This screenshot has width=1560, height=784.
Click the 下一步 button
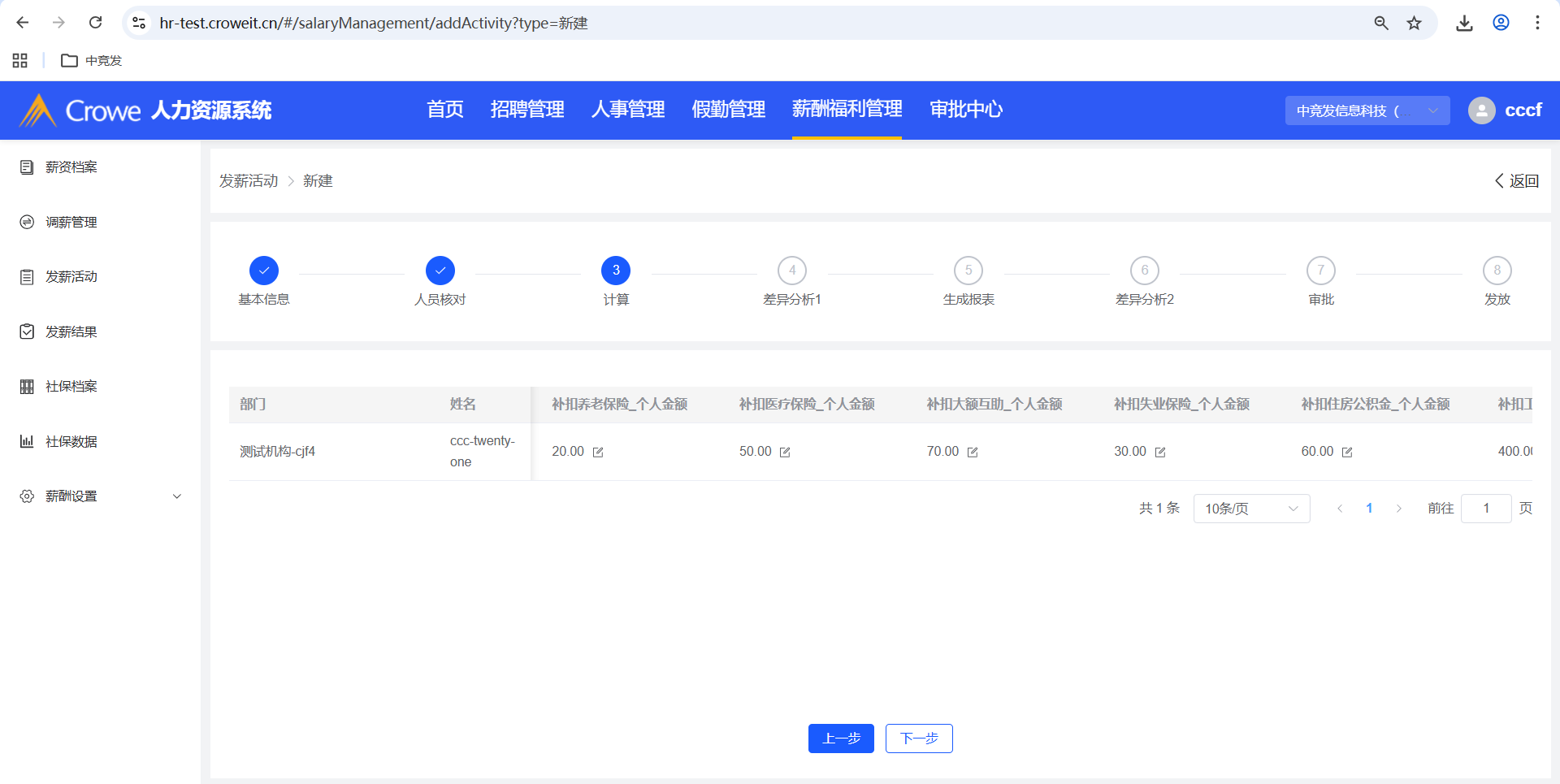[x=919, y=739]
